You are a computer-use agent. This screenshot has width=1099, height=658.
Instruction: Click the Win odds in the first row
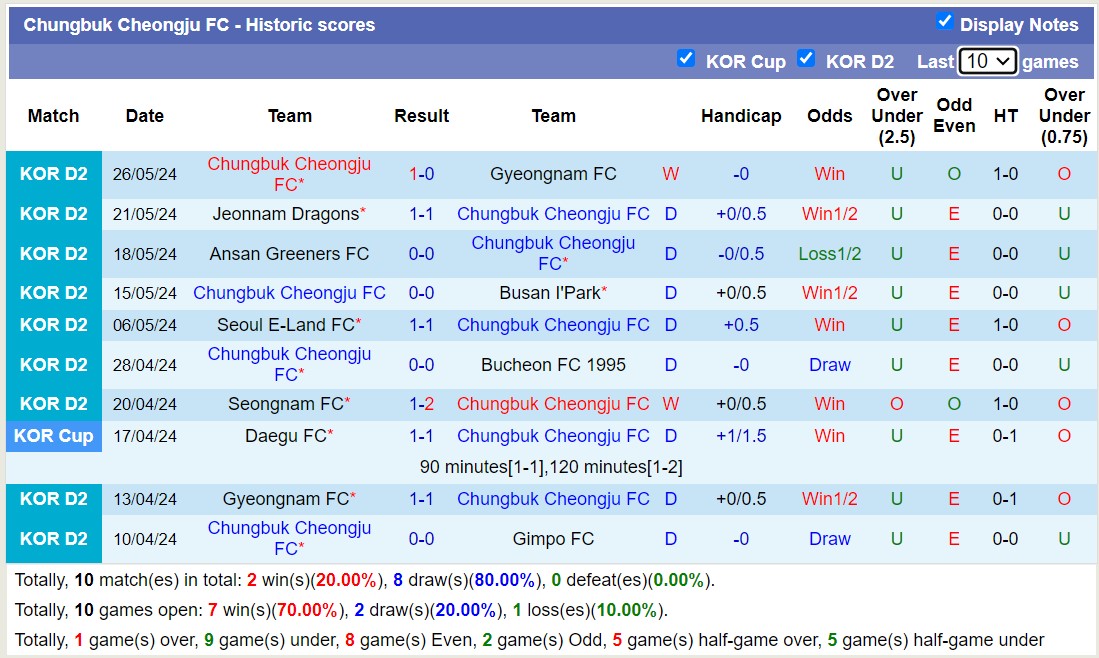pos(829,173)
